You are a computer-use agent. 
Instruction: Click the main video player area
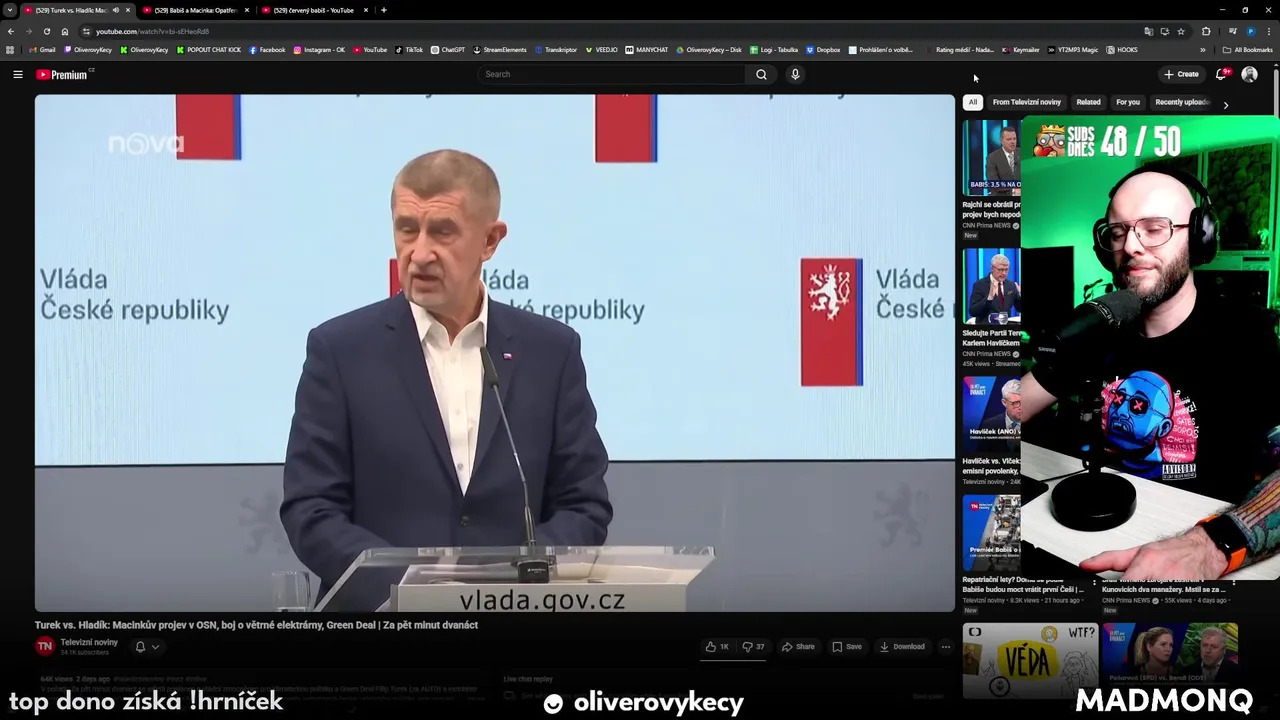[495, 353]
